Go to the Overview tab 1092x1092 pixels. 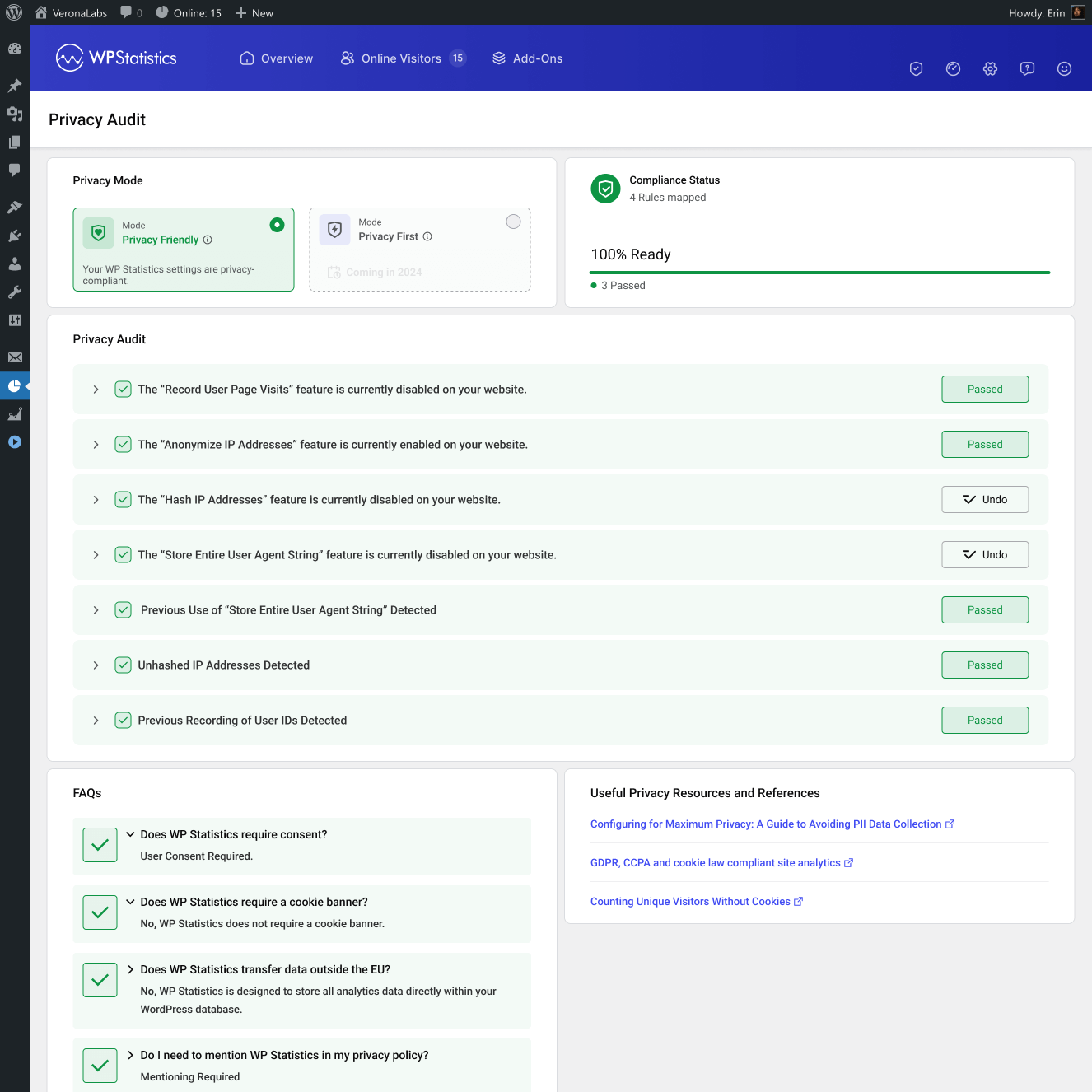pos(276,58)
